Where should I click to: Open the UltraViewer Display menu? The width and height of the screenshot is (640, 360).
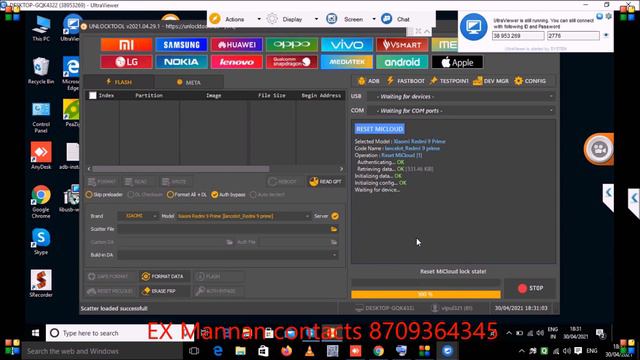pyautogui.click(x=292, y=19)
